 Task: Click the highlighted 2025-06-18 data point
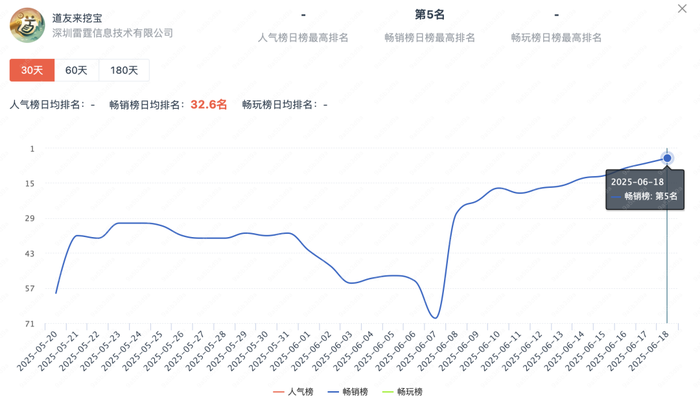tap(667, 158)
